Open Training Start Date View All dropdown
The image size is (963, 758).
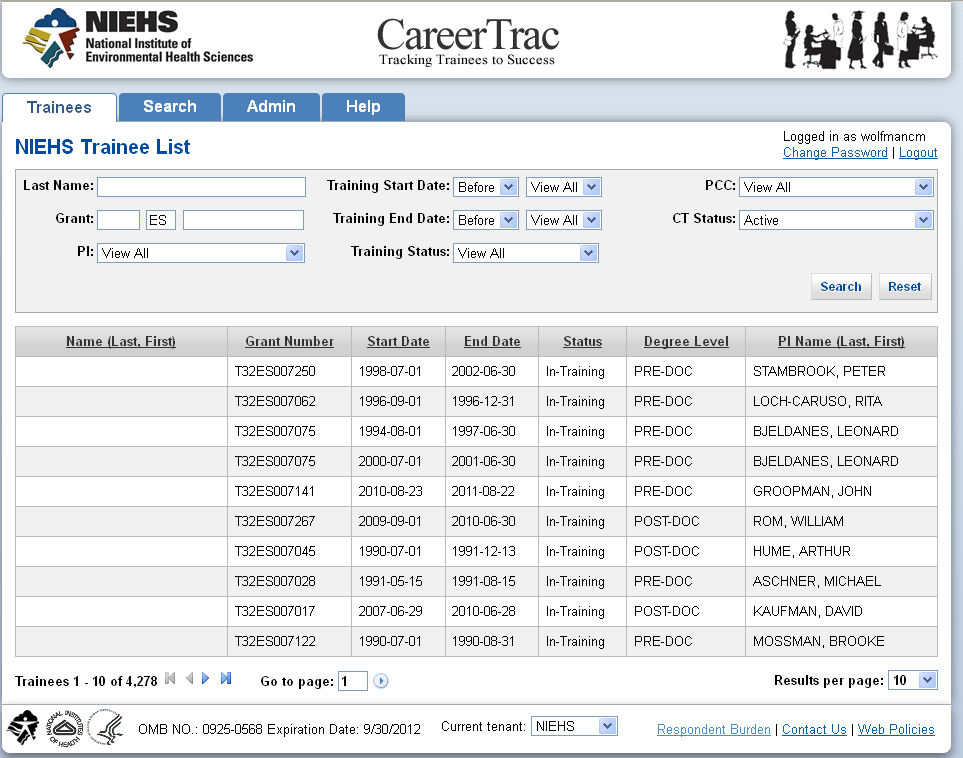564,187
